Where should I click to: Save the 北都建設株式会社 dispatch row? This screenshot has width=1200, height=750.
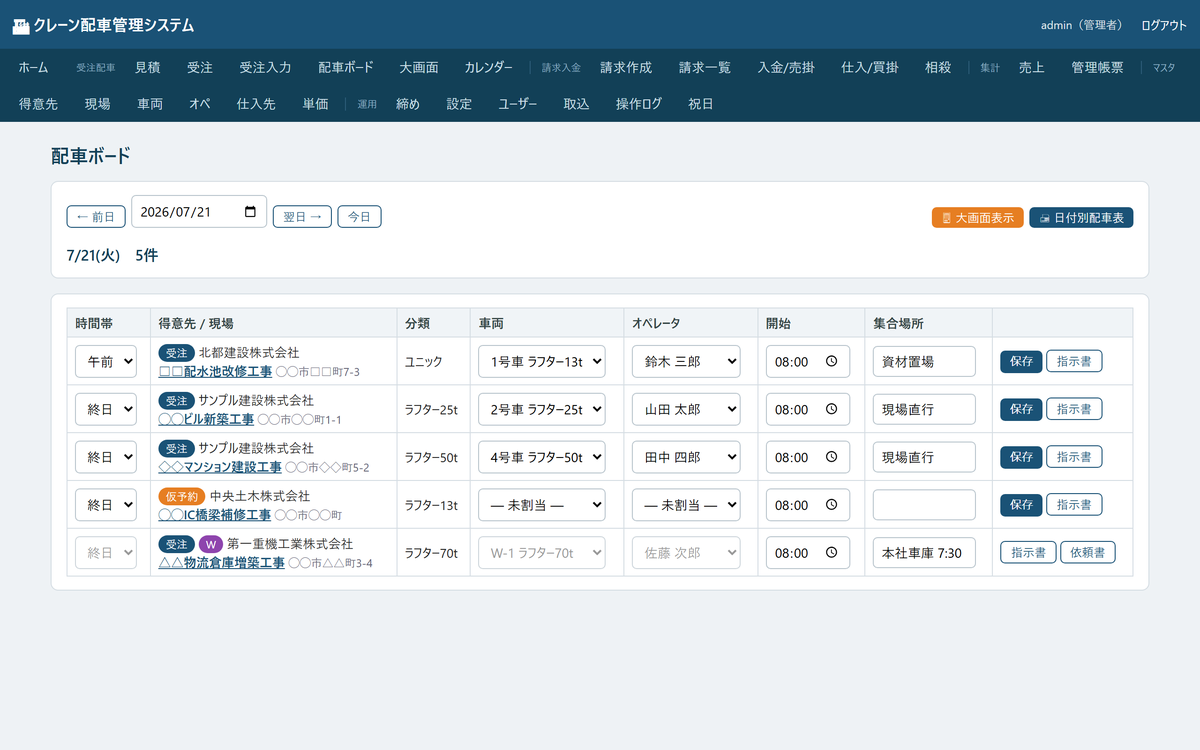1021,361
